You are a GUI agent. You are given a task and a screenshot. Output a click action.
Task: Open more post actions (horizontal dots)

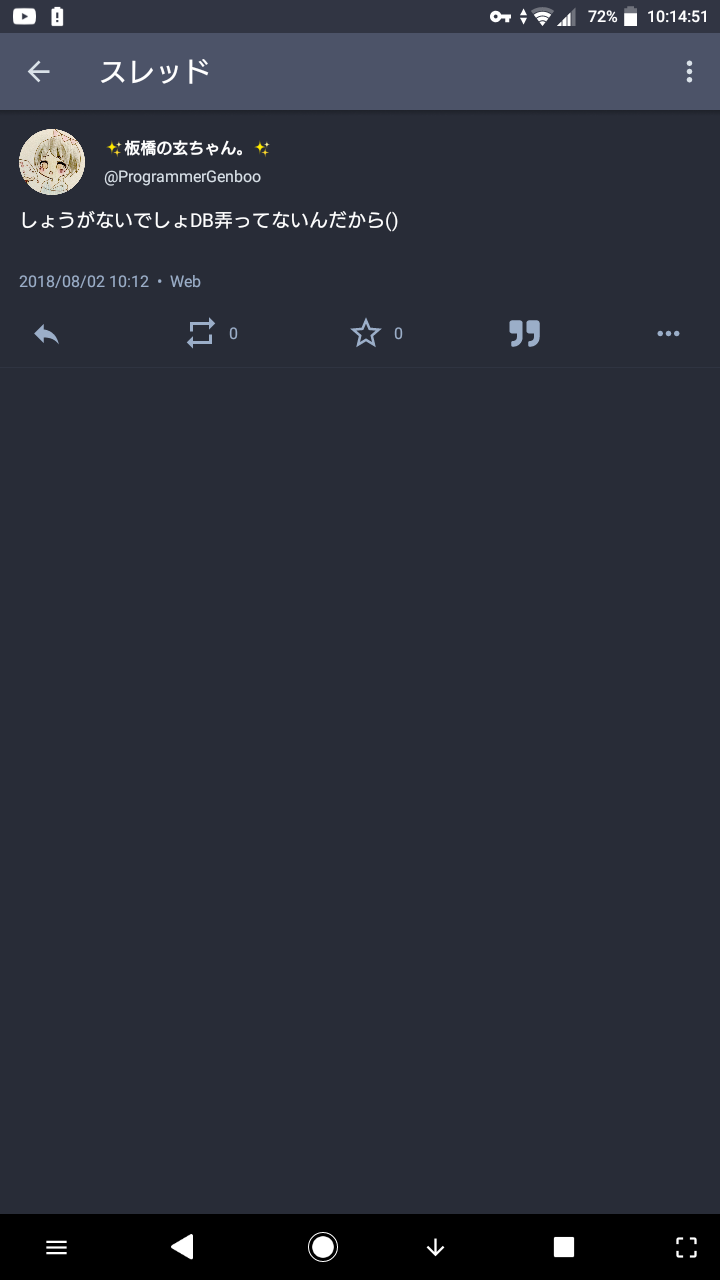[x=668, y=334]
